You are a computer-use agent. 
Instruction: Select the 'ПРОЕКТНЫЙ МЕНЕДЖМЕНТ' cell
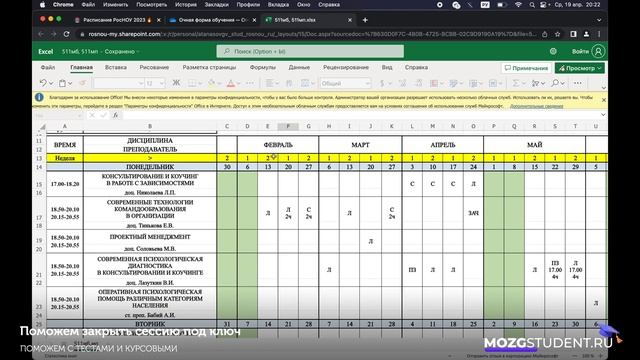point(150,237)
